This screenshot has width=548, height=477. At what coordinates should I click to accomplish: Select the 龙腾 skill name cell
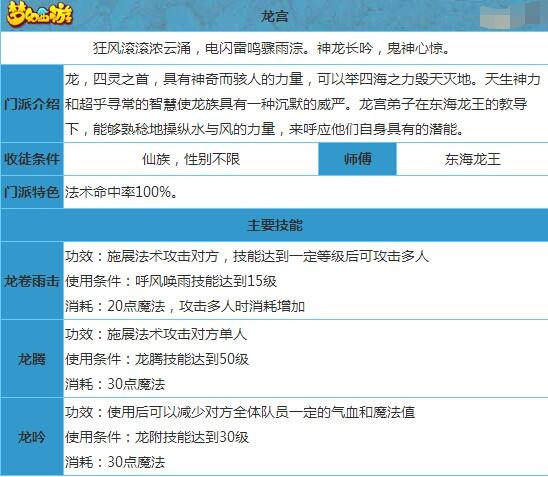(32, 359)
